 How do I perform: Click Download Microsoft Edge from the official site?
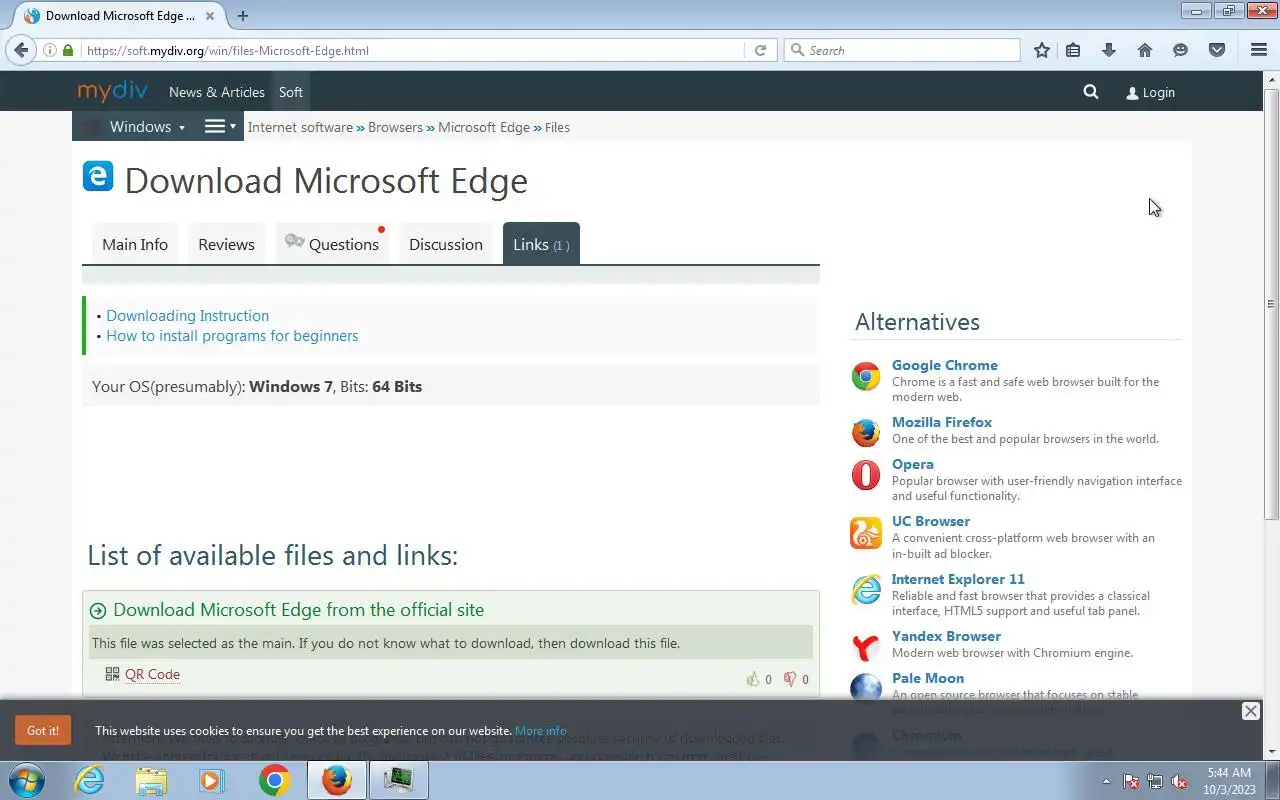pos(298,609)
